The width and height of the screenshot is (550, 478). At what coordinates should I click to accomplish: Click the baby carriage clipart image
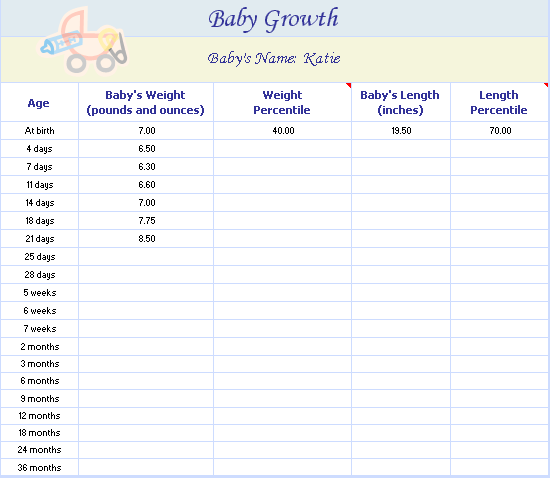pos(83,41)
